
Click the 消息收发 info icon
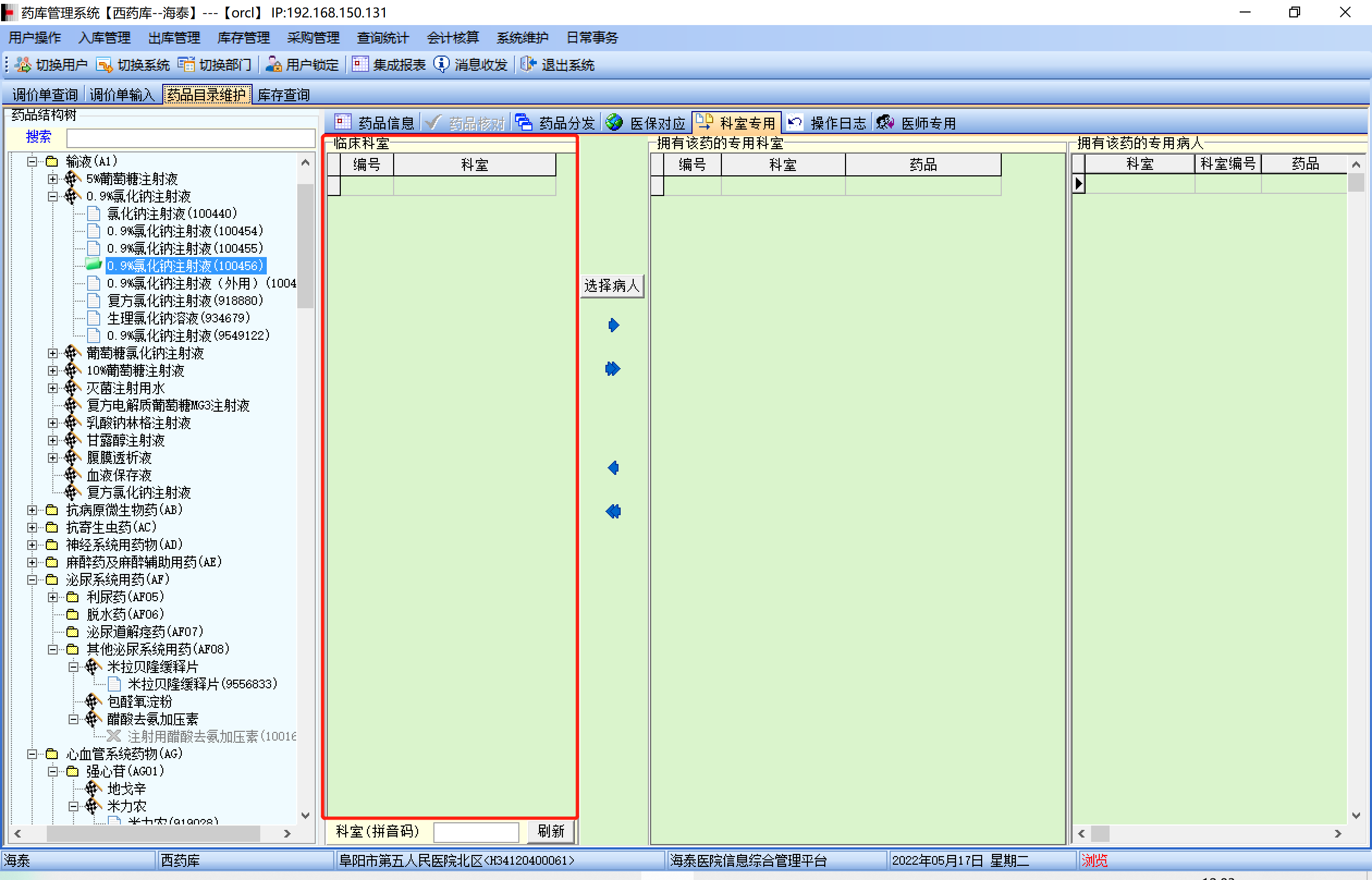(441, 65)
